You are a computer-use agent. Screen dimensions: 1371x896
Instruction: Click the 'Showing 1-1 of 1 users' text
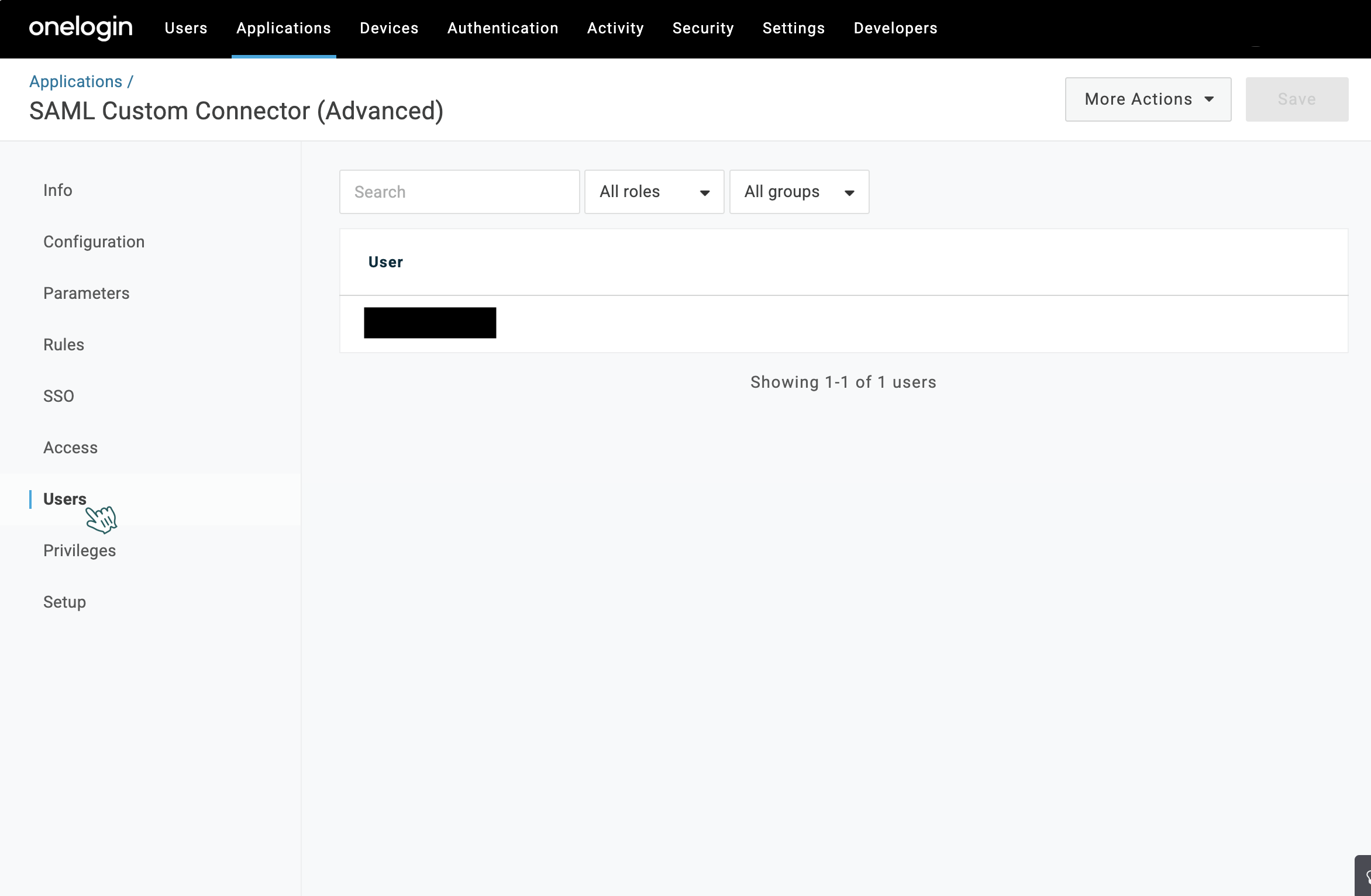(x=843, y=382)
